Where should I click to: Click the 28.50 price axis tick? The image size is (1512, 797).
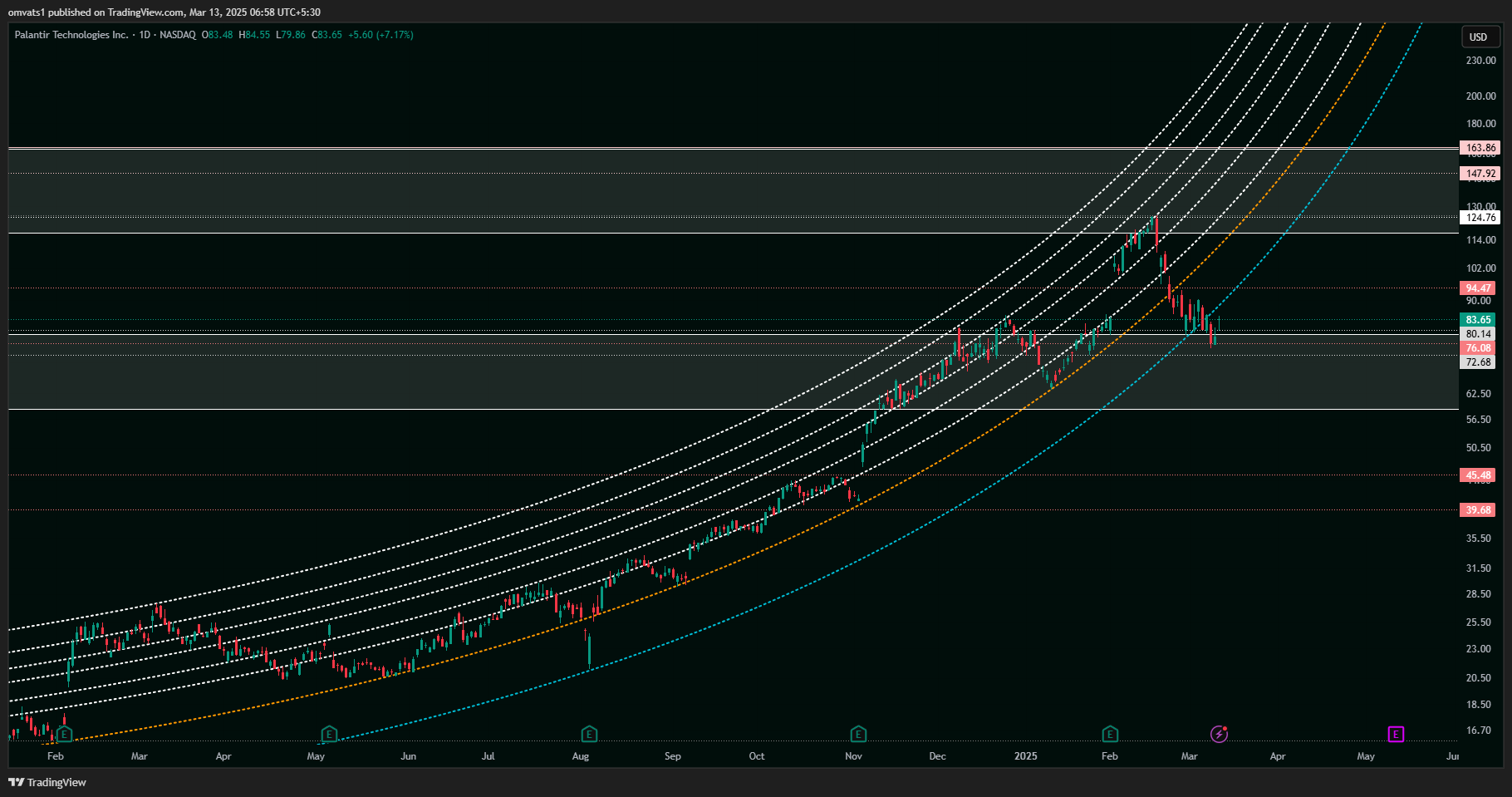point(1478,594)
